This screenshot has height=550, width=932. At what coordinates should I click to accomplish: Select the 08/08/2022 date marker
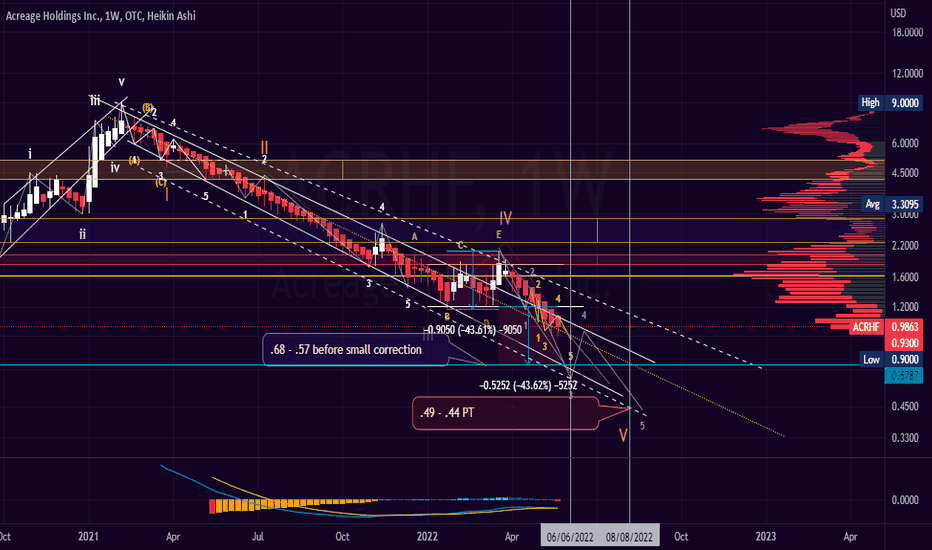(x=629, y=537)
